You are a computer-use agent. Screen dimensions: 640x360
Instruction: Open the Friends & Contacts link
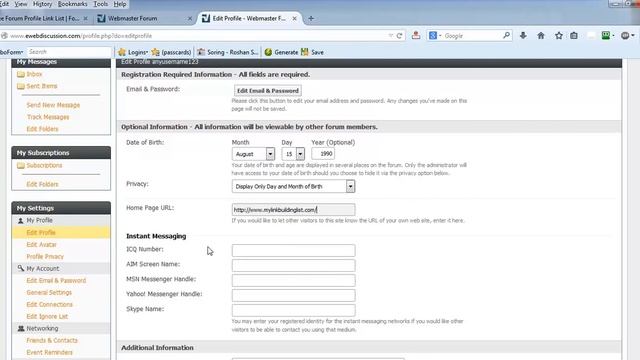coord(52,340)
